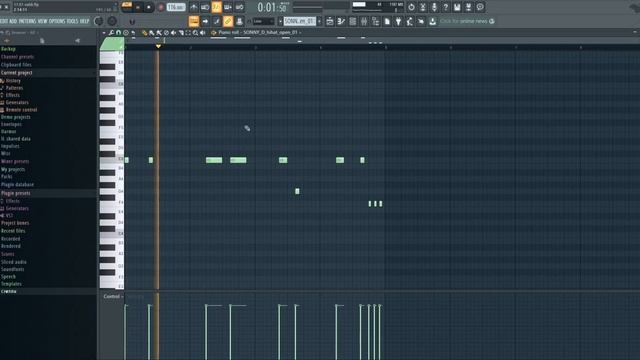The height and width of the screenshot is (360, 640).
Task: Click the speech bubble project info icon
Action: [x=480, y=7]
